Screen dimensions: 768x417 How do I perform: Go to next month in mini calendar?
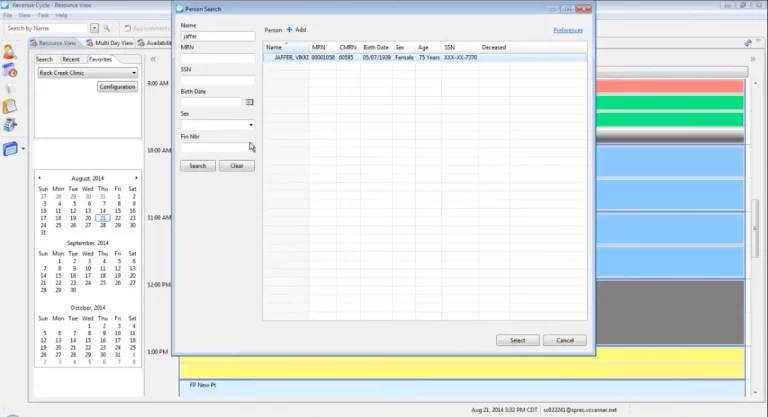pos(136,178)
